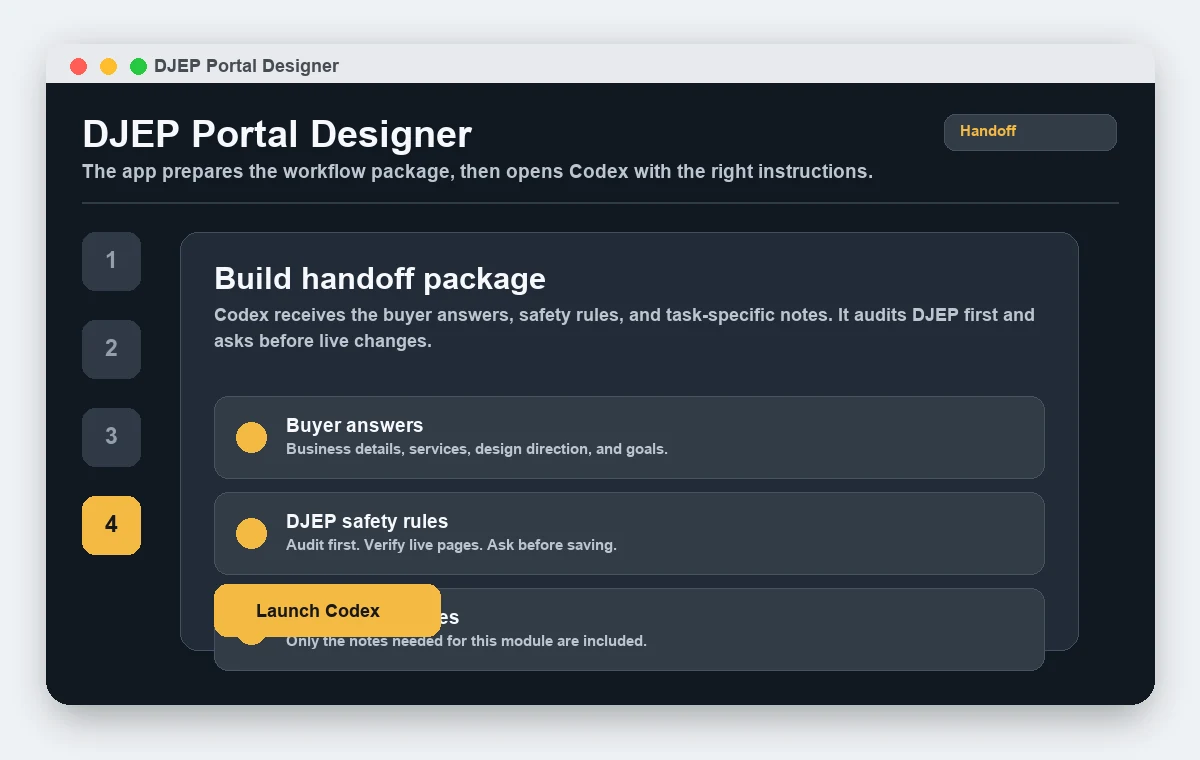Click the Handoff status badge
This screenshot has width=1200, height=760.
pos(1030,132)
